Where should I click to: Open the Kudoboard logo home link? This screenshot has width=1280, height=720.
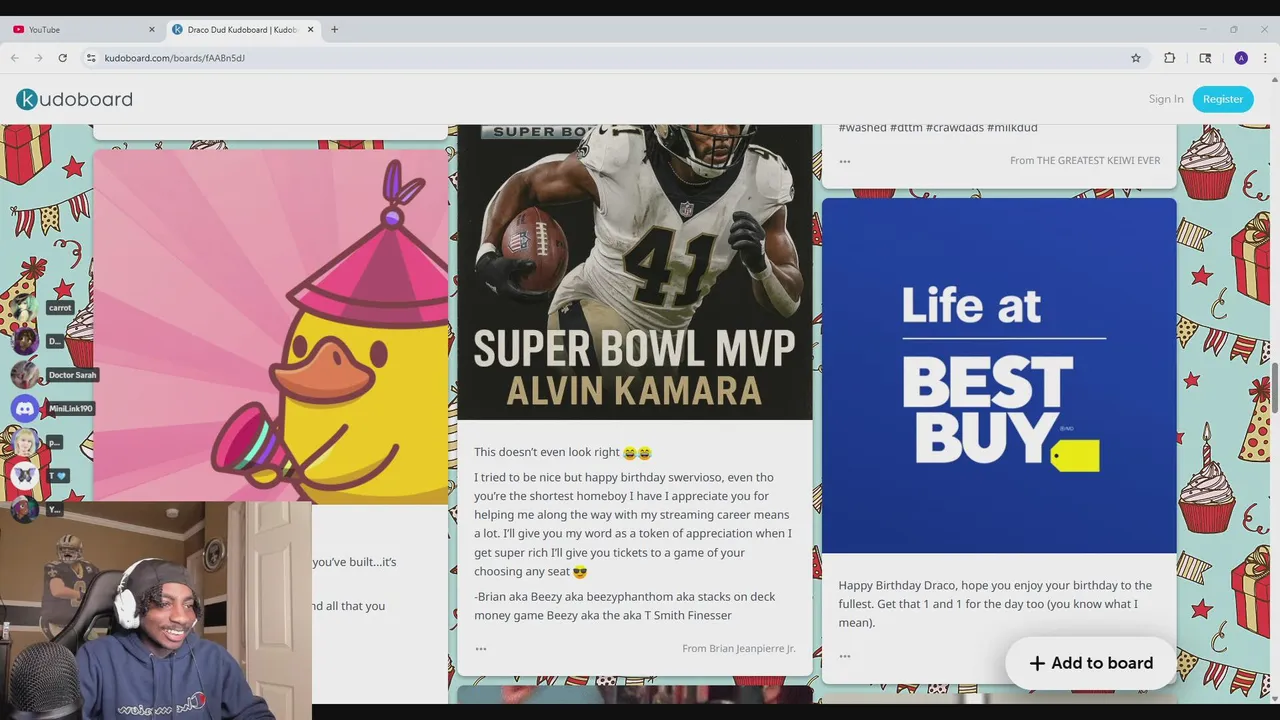[74, 99]
